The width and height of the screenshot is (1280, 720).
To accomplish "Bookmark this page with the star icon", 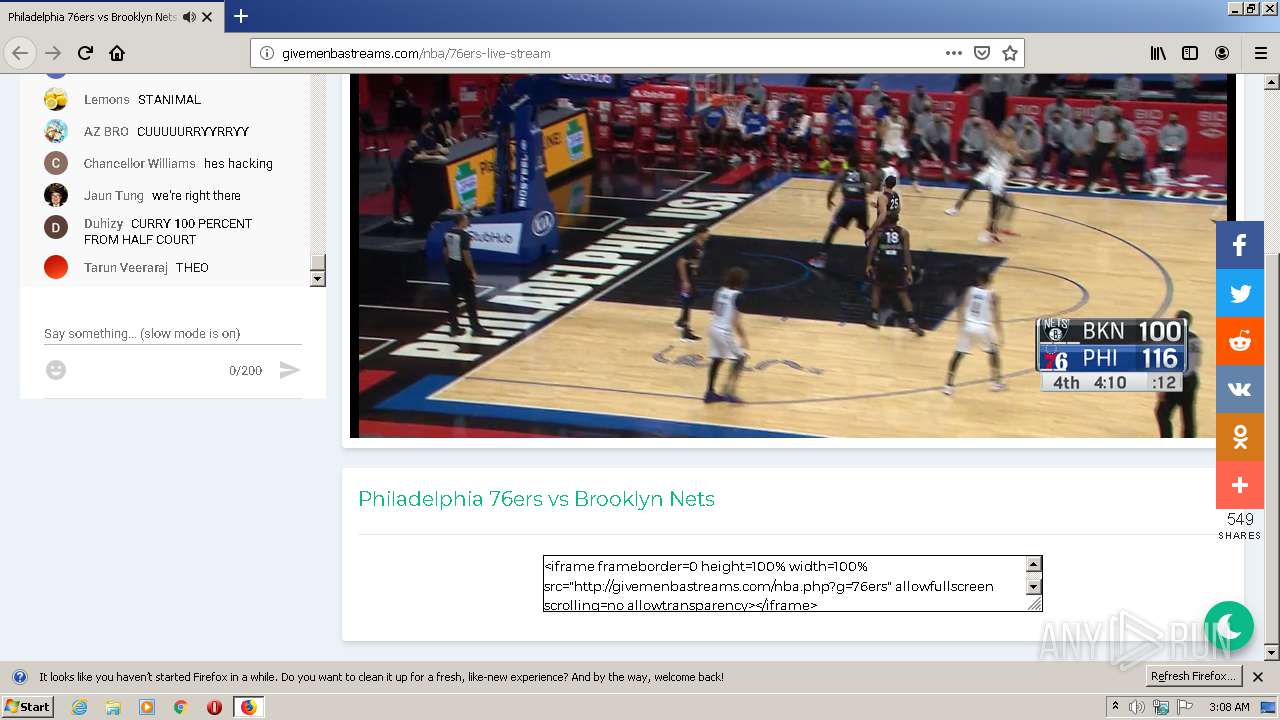I will pos(1010,53).
